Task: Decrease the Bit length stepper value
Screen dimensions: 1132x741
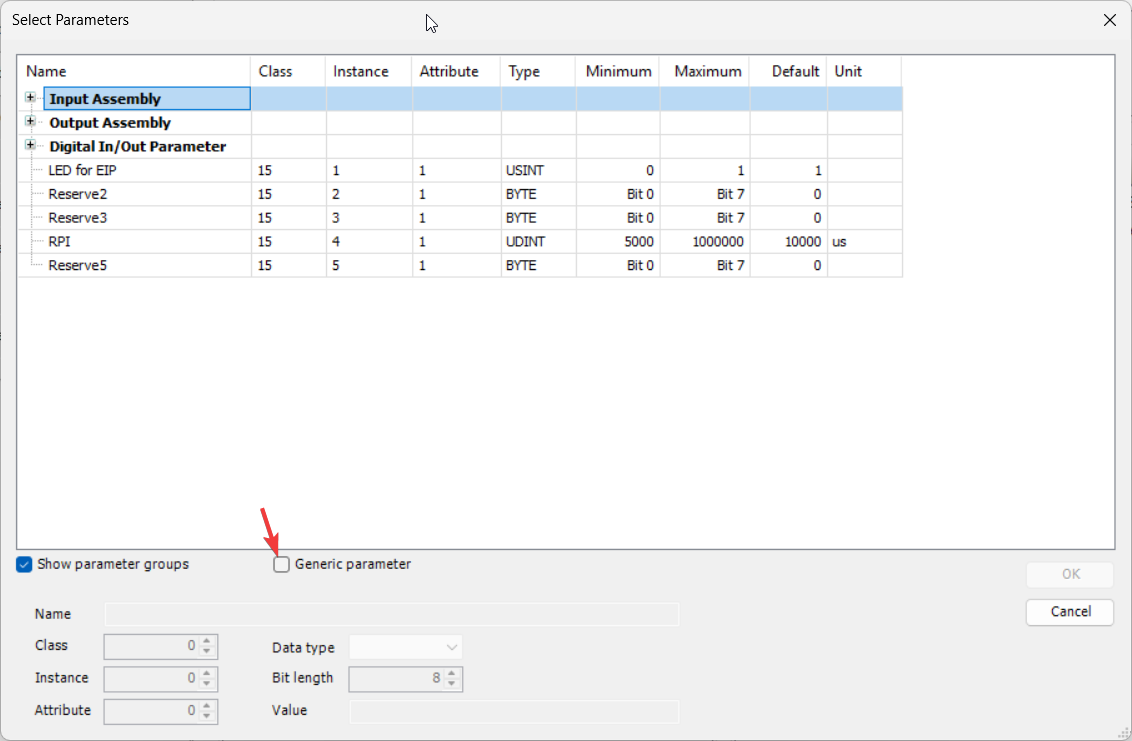Action: pos(452,685)
